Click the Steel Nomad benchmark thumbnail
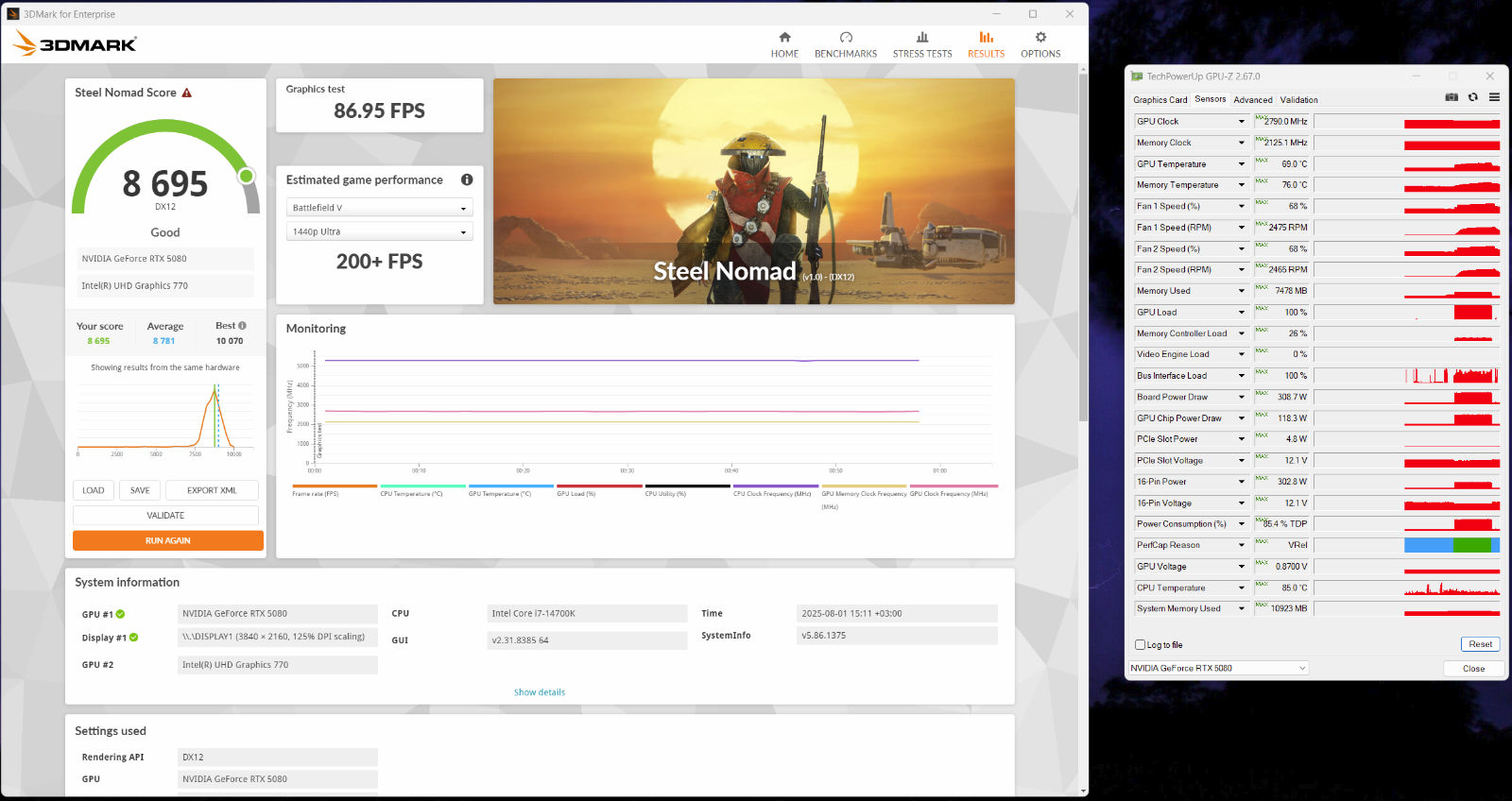Screen dimensions: 1512x801 tap(754, 191)
